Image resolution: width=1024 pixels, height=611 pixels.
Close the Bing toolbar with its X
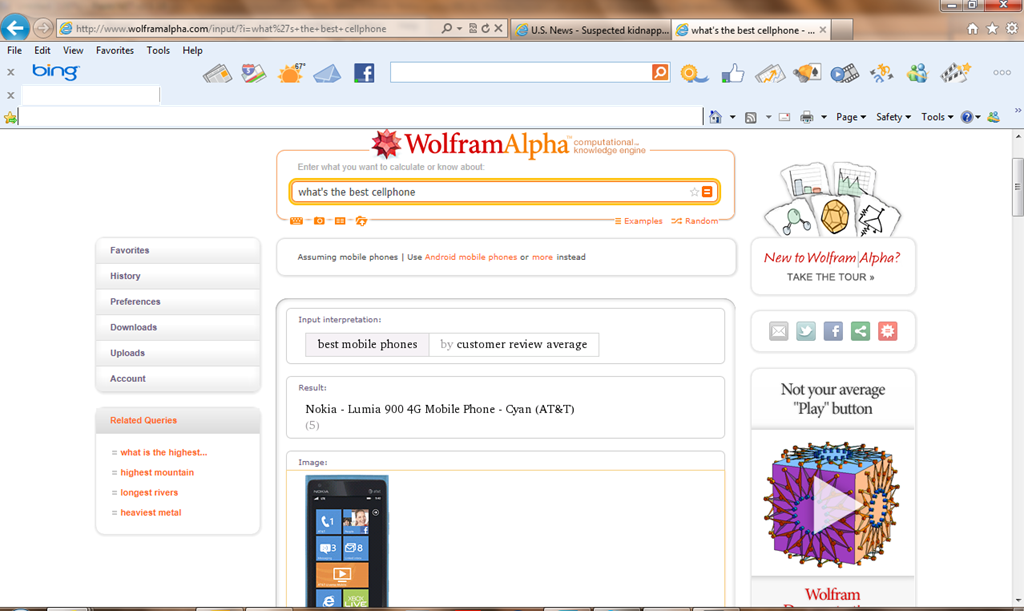click(10, 72)
